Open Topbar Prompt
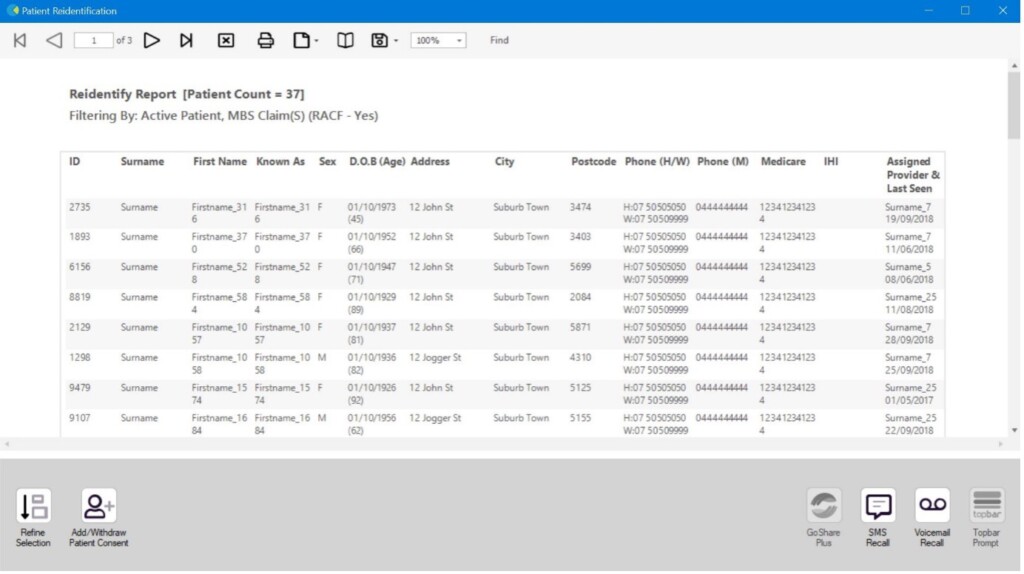Screen dimensions: 1024x574 point(986,516)
